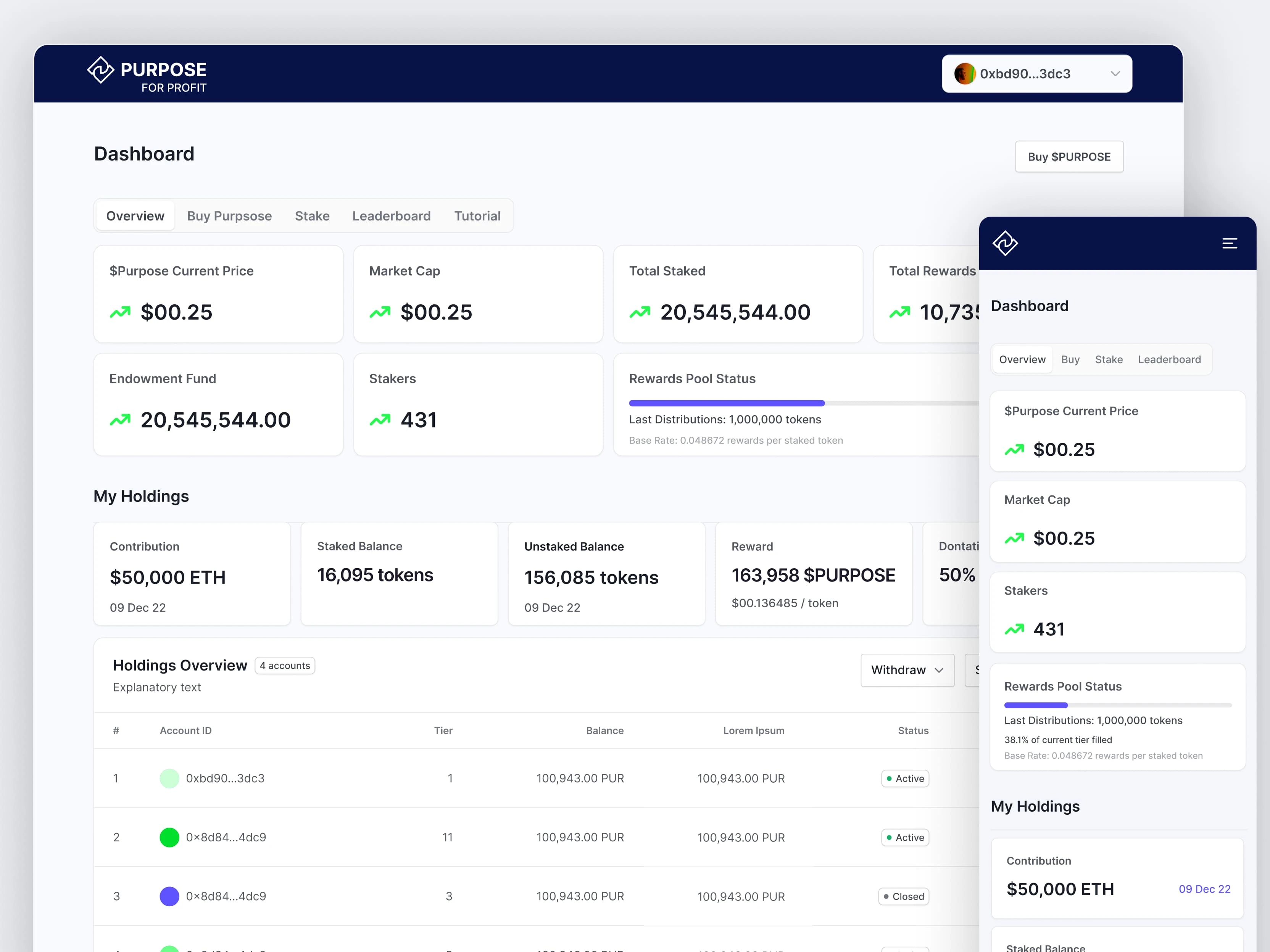Click the purple avatar in row 3
The width and height of the screenshot is (1270, 952).
coord(169,896)
